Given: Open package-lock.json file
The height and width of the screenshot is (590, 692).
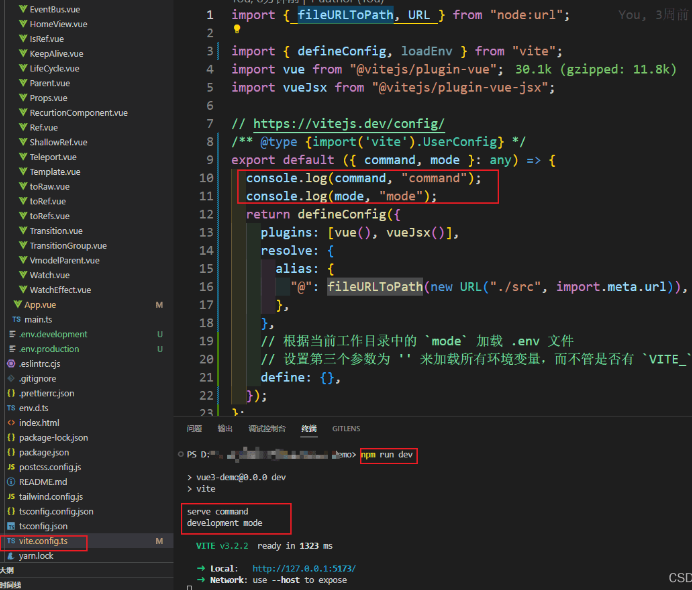Looking at the screenshot, I should pos(53,438).
